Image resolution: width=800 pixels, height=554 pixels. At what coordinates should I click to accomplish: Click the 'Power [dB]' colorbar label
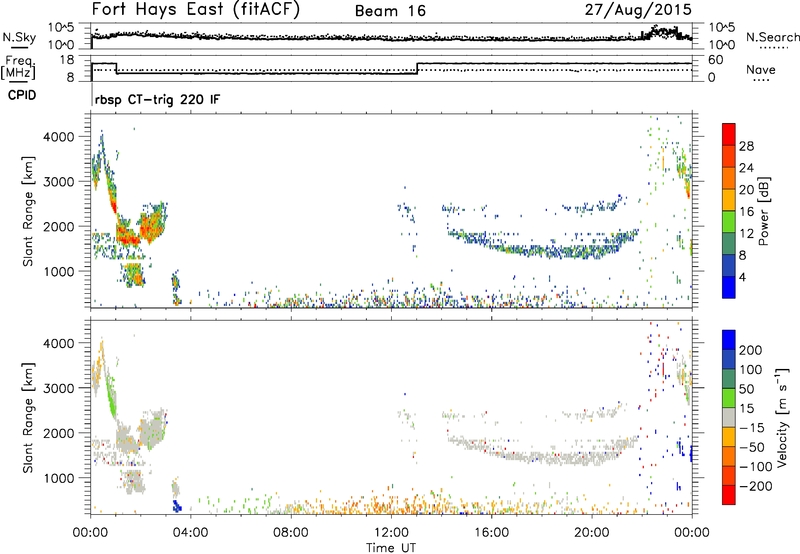(763, 211)
